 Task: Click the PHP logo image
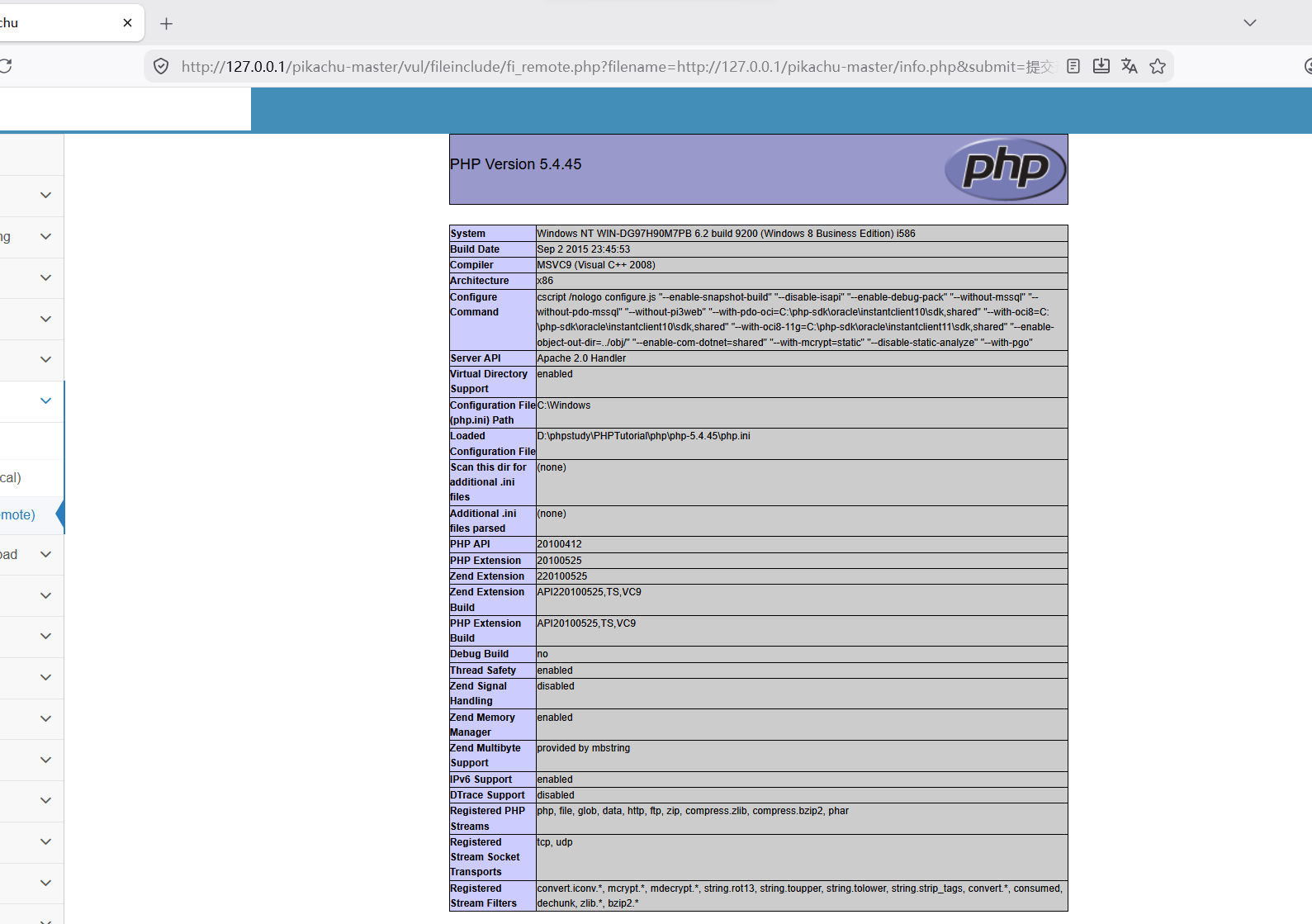pos(1005,168)
